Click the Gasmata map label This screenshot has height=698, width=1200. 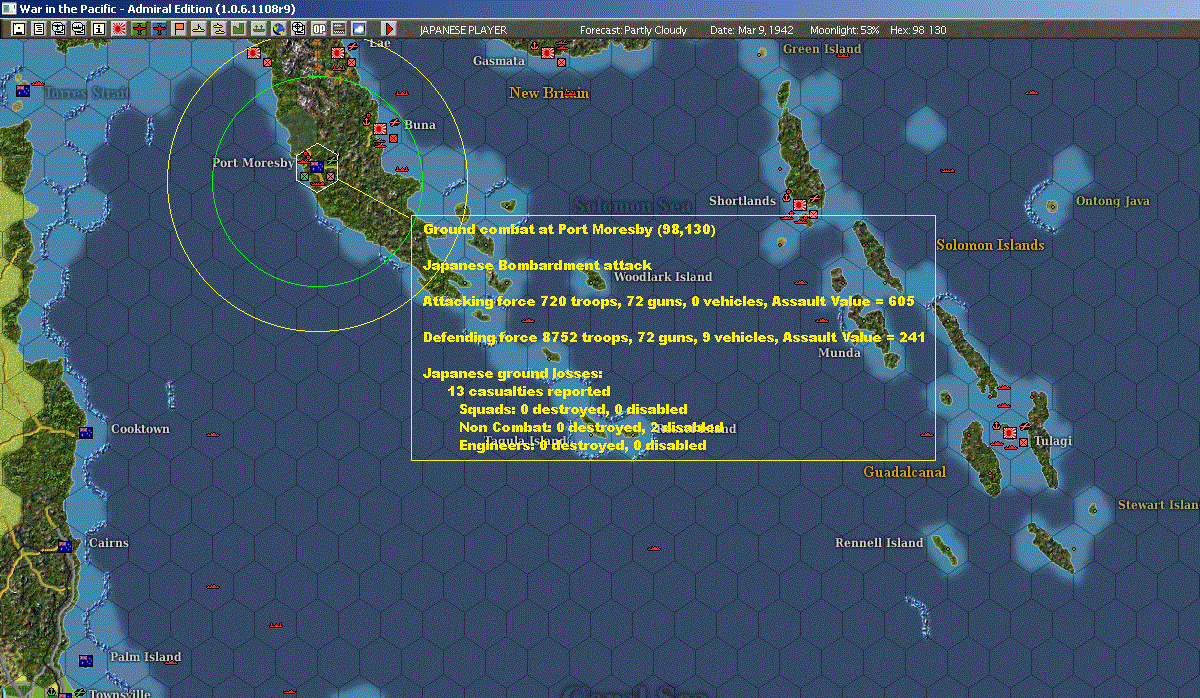point(499,61)
